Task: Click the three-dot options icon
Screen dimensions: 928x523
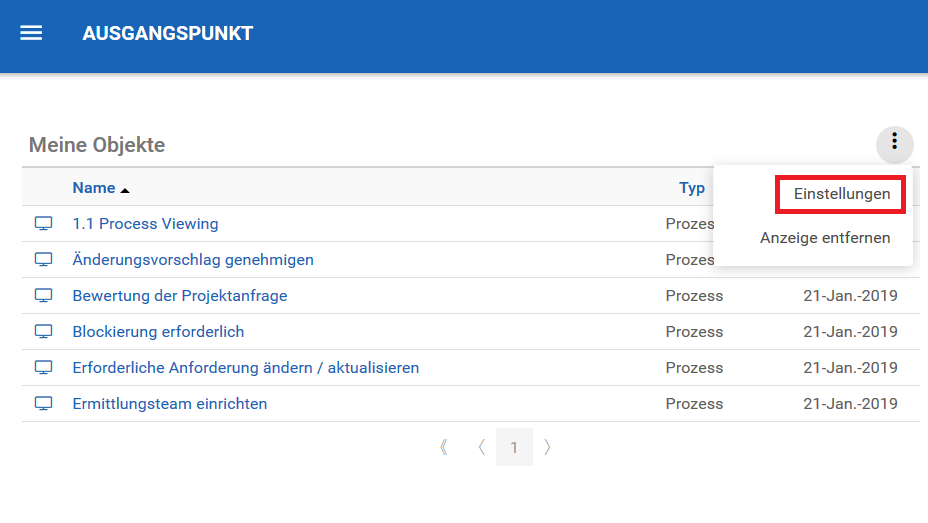Action: click(894, 143)
